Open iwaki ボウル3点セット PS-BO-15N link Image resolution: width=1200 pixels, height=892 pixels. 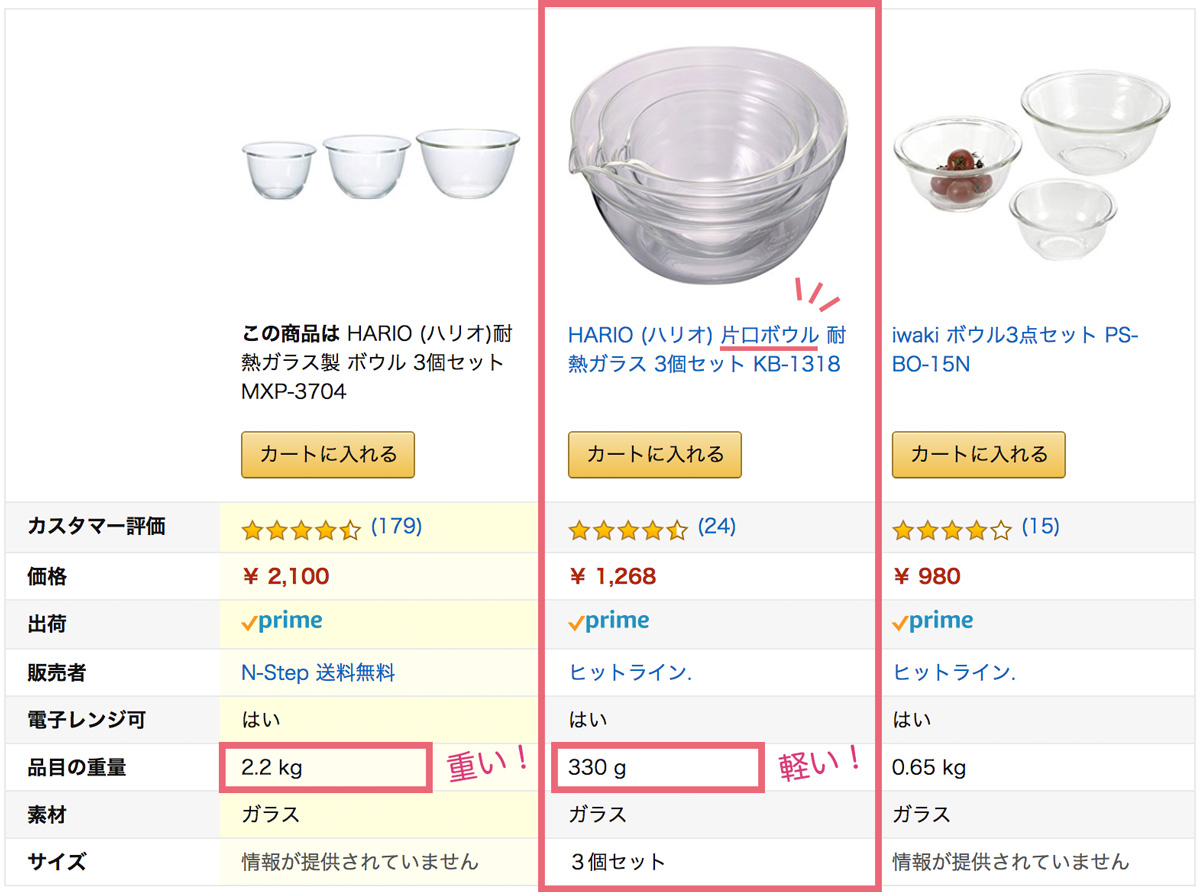tap(1014, 349)
